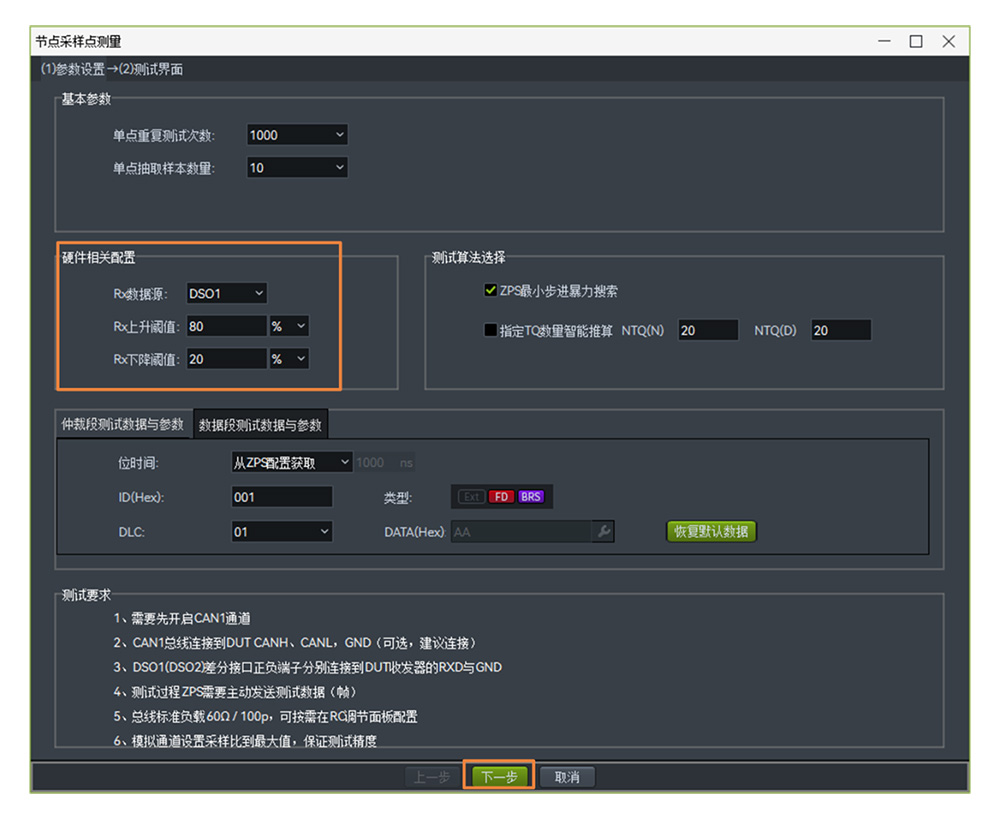The width and height of the screenshot is (1000, 820).
Task: Minimize the 节点采样点测量 window
Action: (x=884, y=41)
